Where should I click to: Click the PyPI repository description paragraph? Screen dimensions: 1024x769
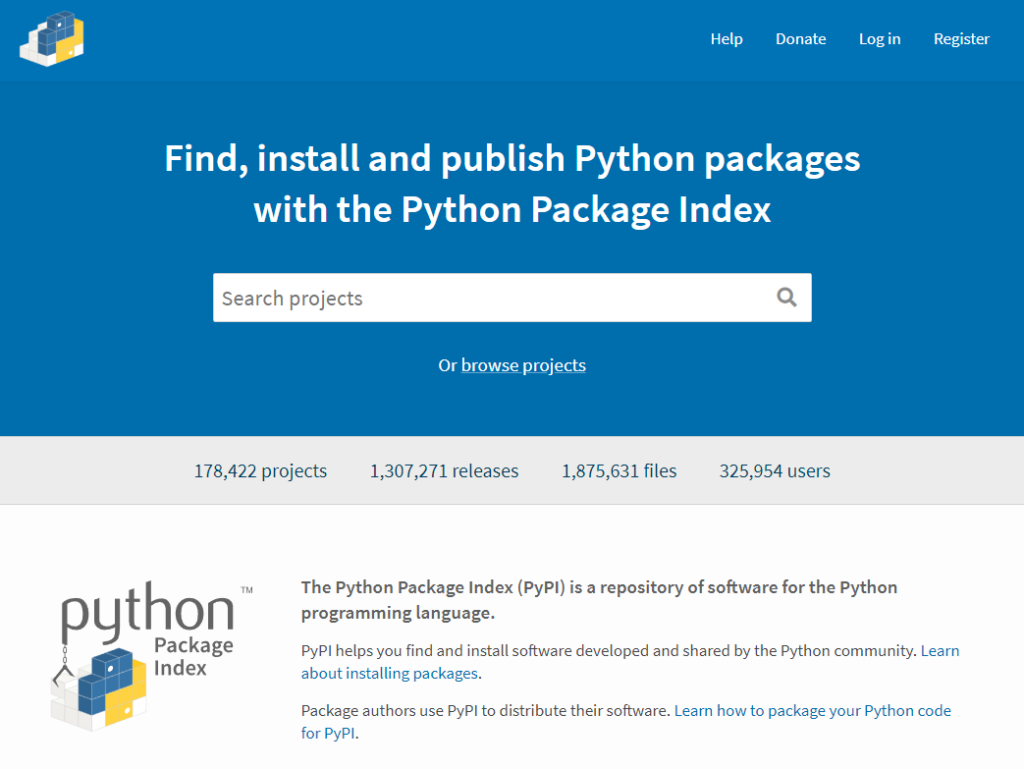coord(599,598)
